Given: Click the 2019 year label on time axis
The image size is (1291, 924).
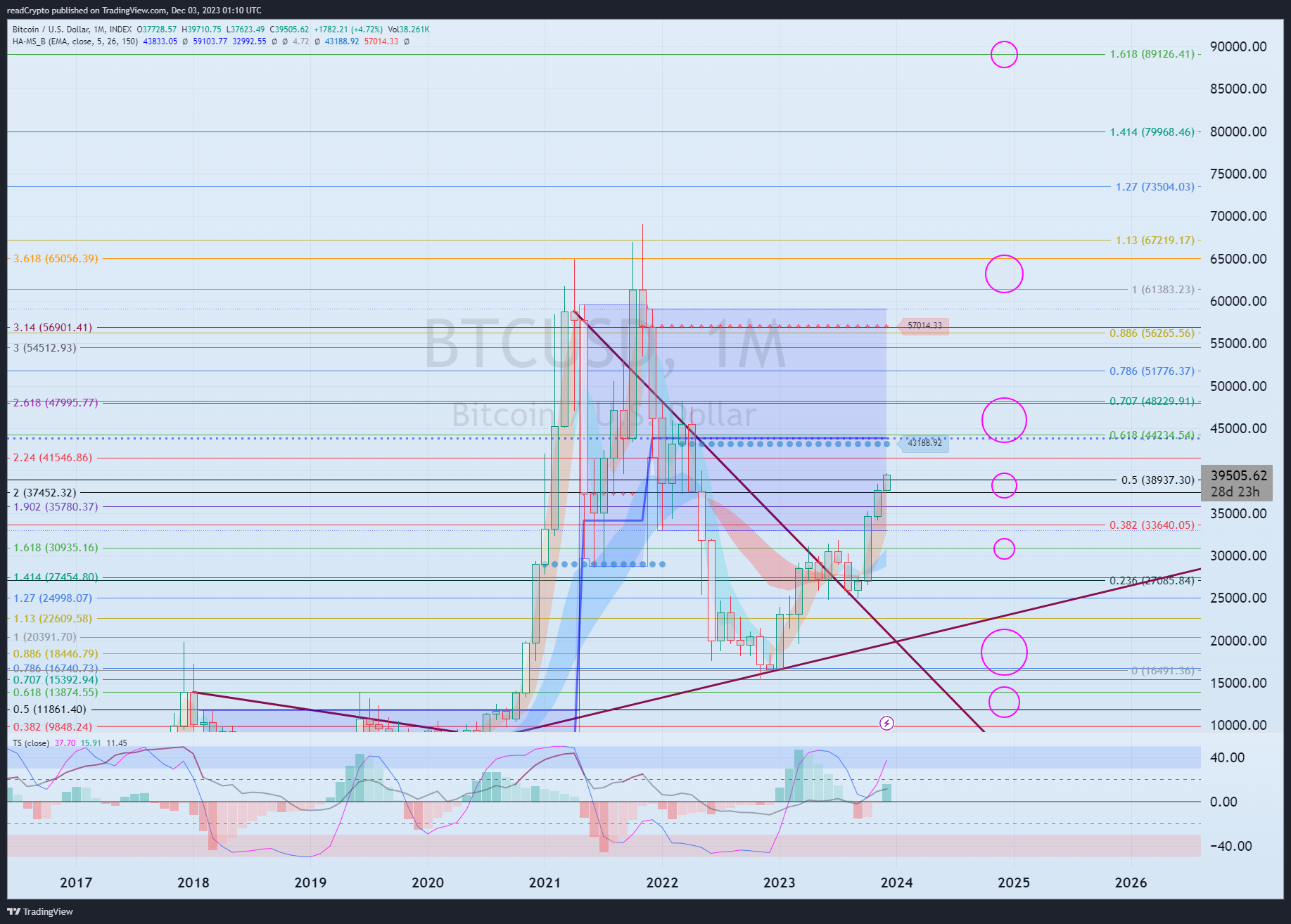Looking at the screenshot, I should 310,883.
